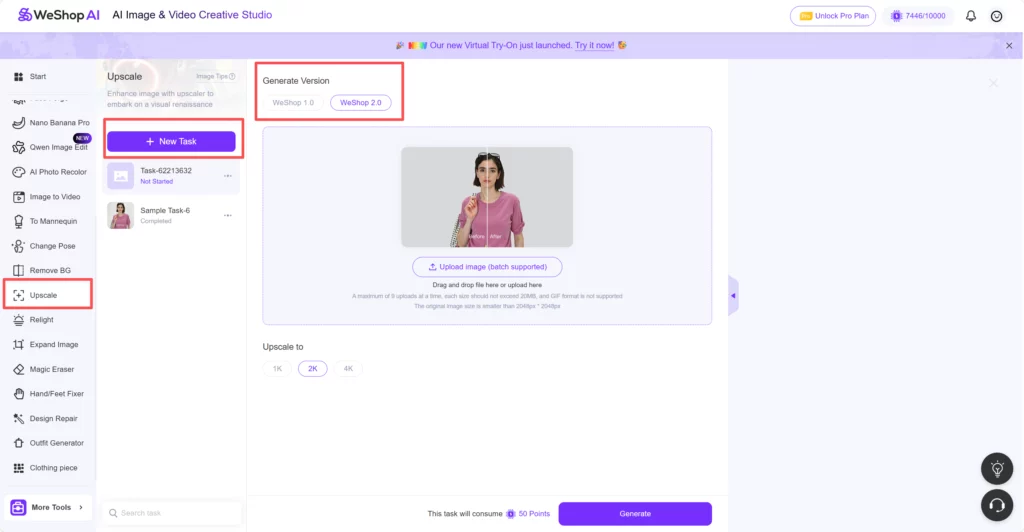Click Upload image (batch supported) button

click(x=487, y=267)
